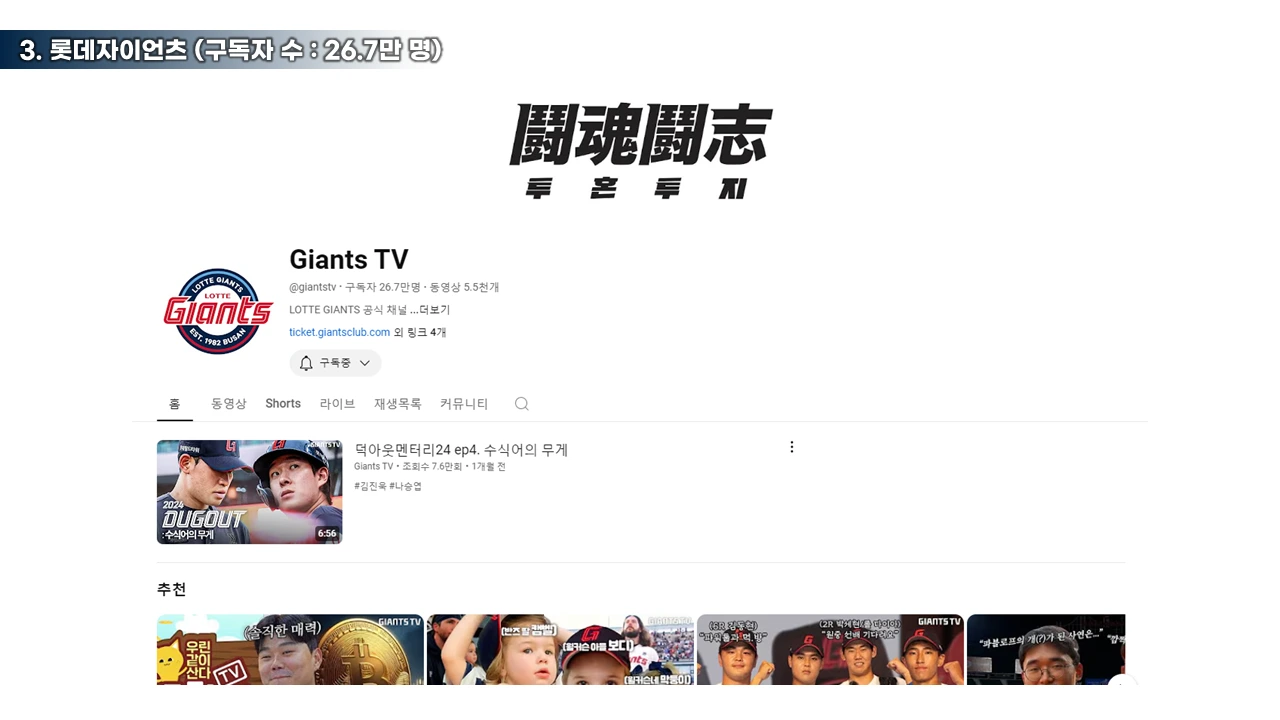Open the 라이브 live tab
Image resolution: width=1280 pixels, height=720 pixels.
coord(337,403)
